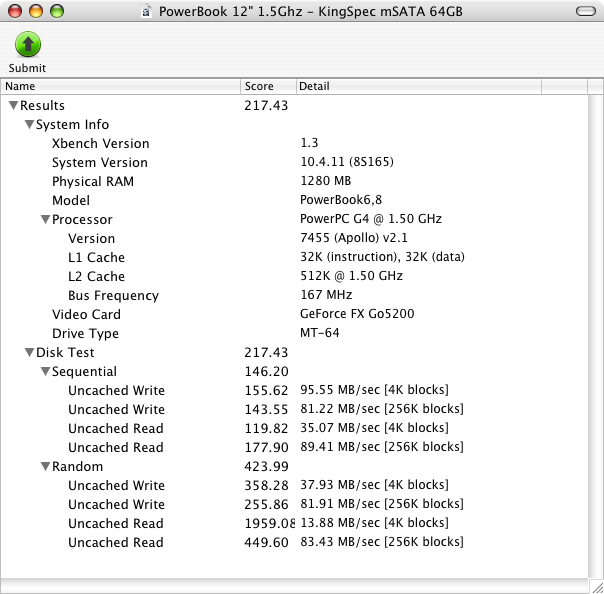This screenshot has height=594, width=604.
Task: Select the L2 Cache row
Action: (x=294, y=276)
